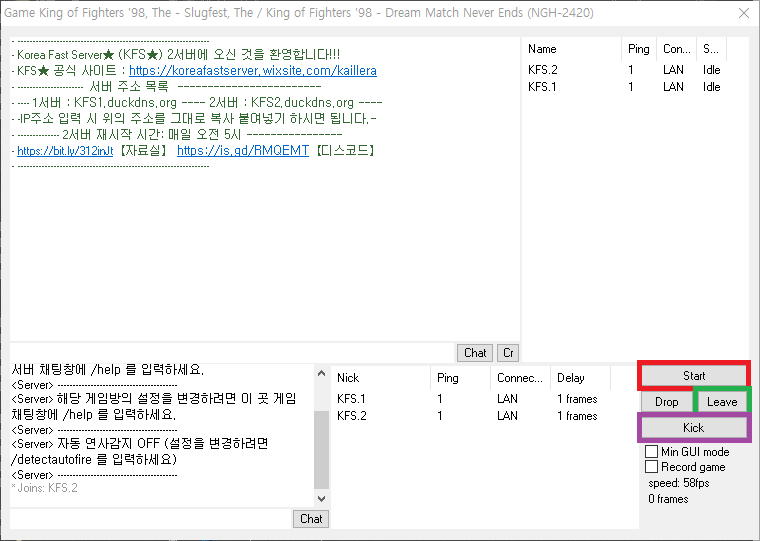Click the '0 frames' status text

pyautogui.click(x=668, y=499)
